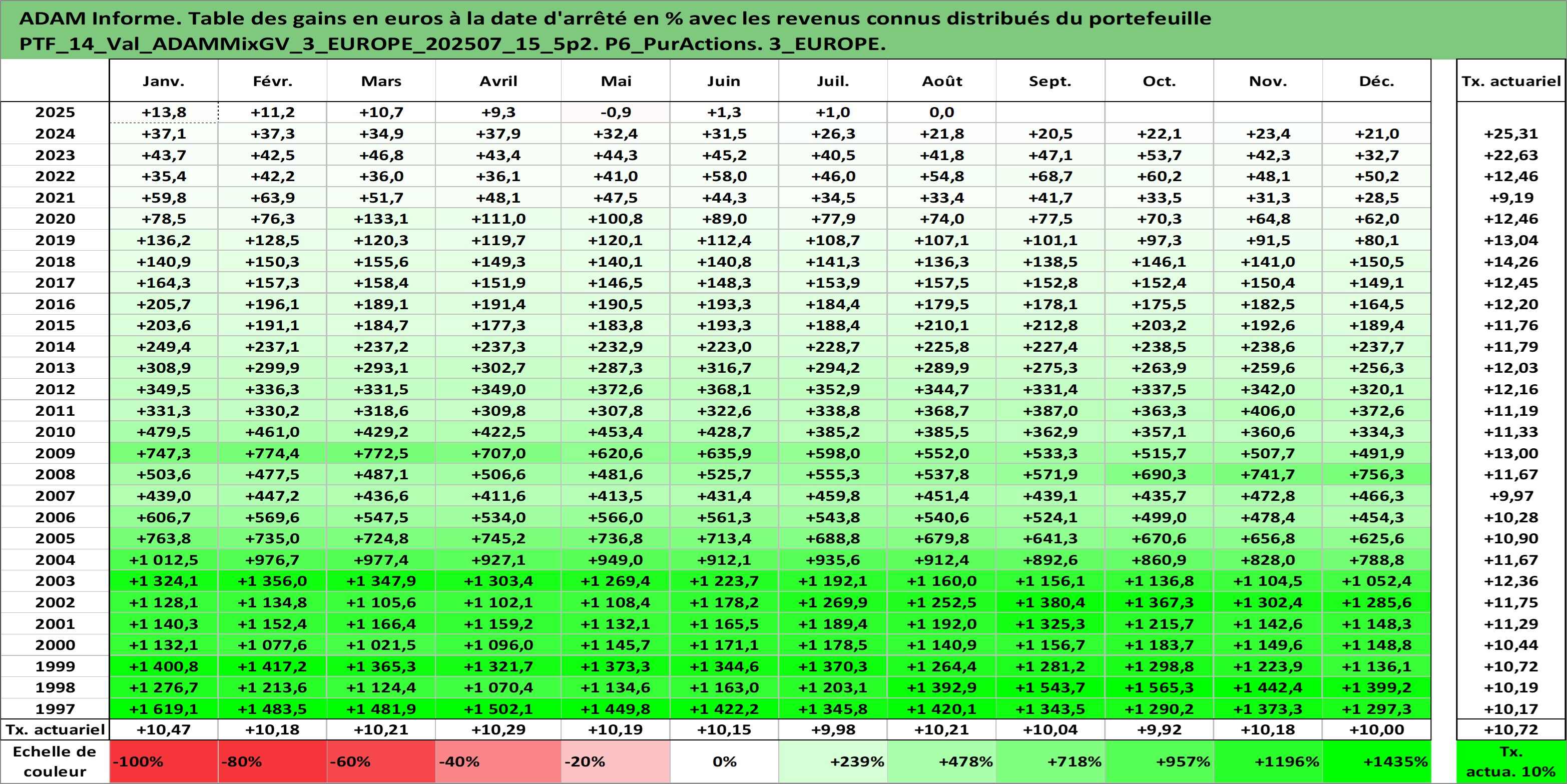Viewport: 1567px width, 784px height.
Task: Click the 'Juil.' column header
Action: 833,81
